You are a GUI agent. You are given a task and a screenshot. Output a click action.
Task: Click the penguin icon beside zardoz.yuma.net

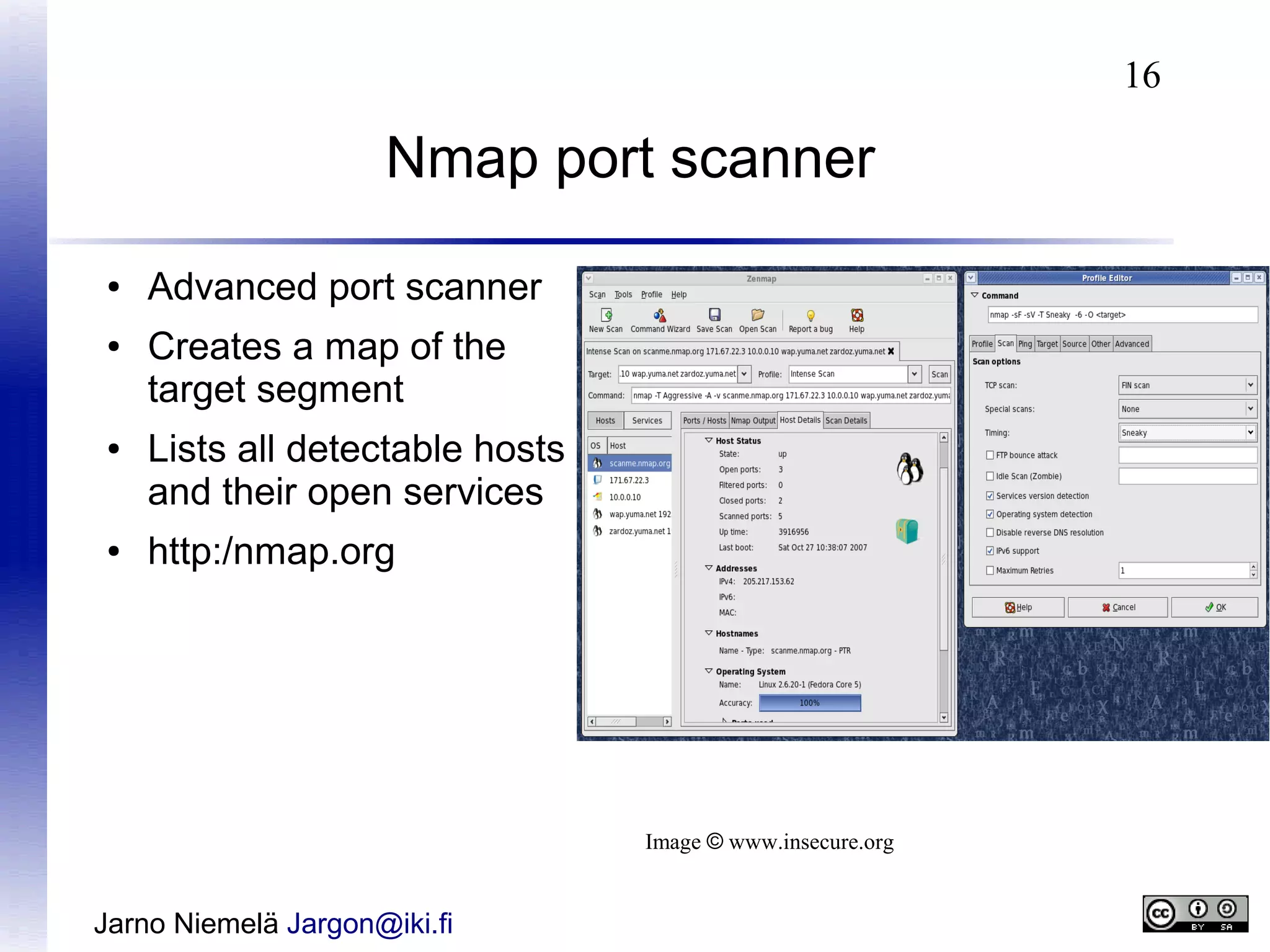pyautogui.click(x=597, y=531)
